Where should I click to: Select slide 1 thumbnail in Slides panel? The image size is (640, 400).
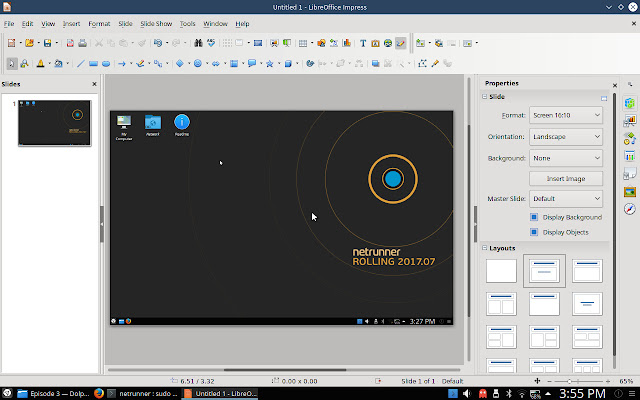pyautogui.click(x=55, y=124)
